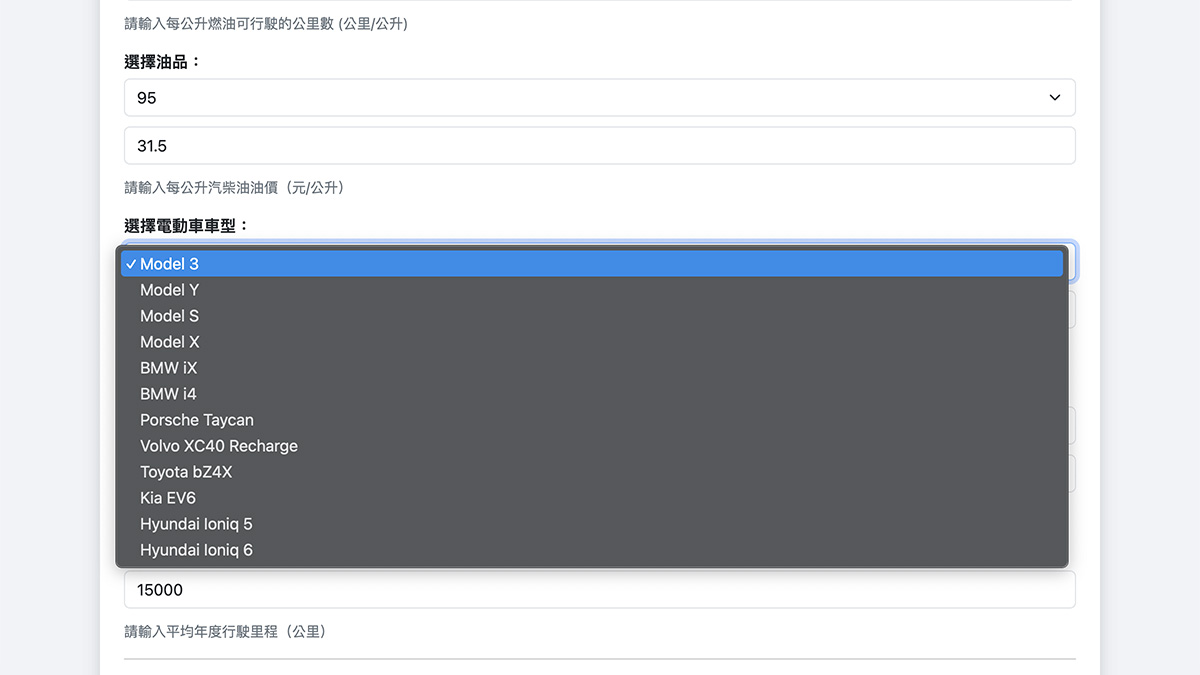Pick Hyundai Ioniq 5

[592, 524]
